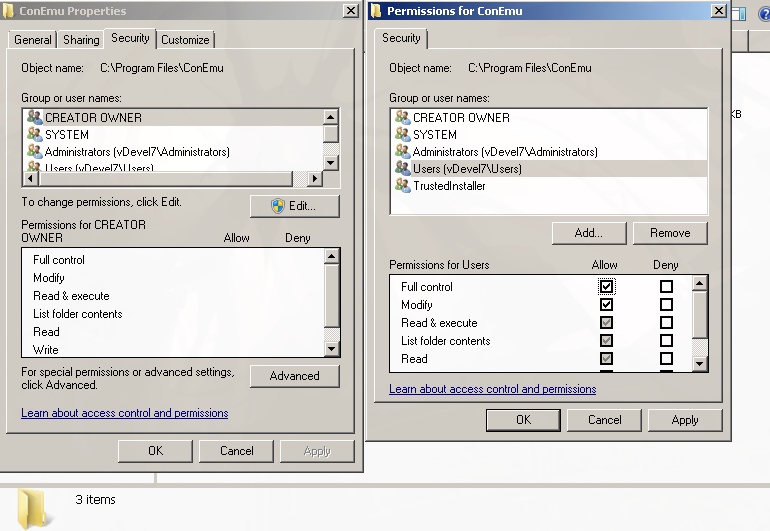Select SYSTEM in ConEmu Properties user list
Viewport: 770px width, 531px height.
173,135
